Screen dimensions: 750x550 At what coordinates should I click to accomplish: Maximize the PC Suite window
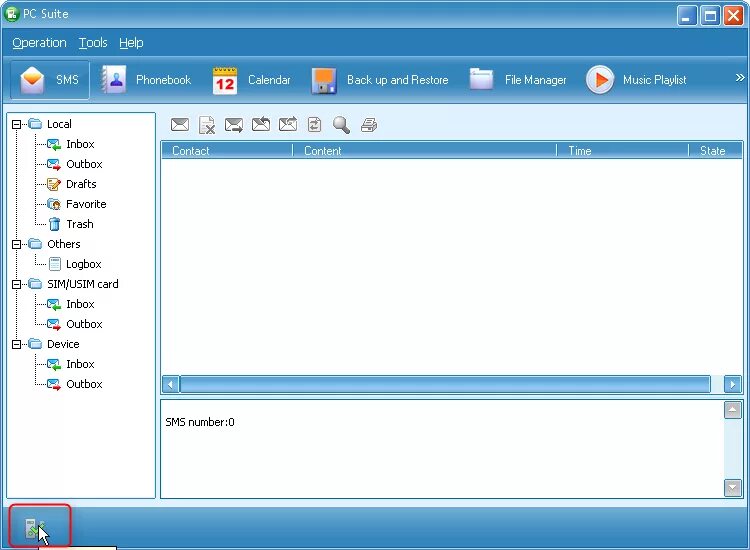(710, 16)
